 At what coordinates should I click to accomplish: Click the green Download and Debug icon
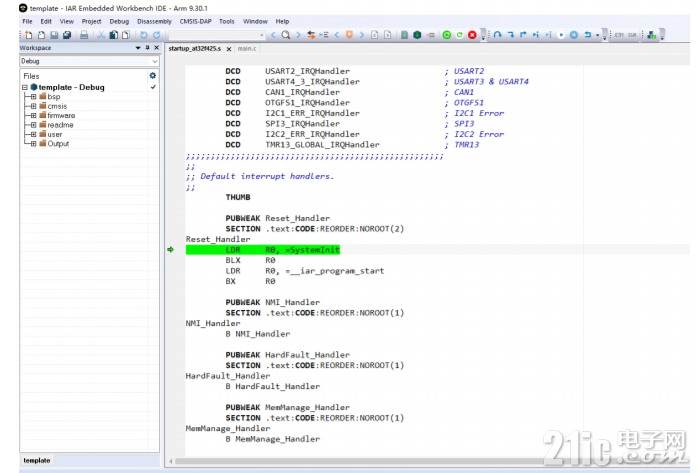pos(447,35)
